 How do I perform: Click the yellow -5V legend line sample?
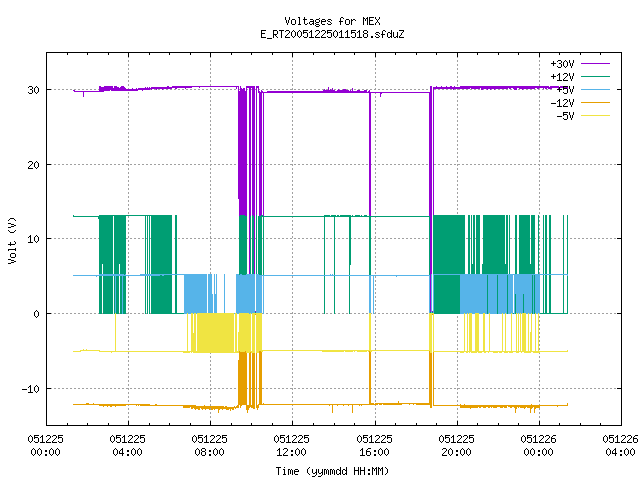[595, 116]
